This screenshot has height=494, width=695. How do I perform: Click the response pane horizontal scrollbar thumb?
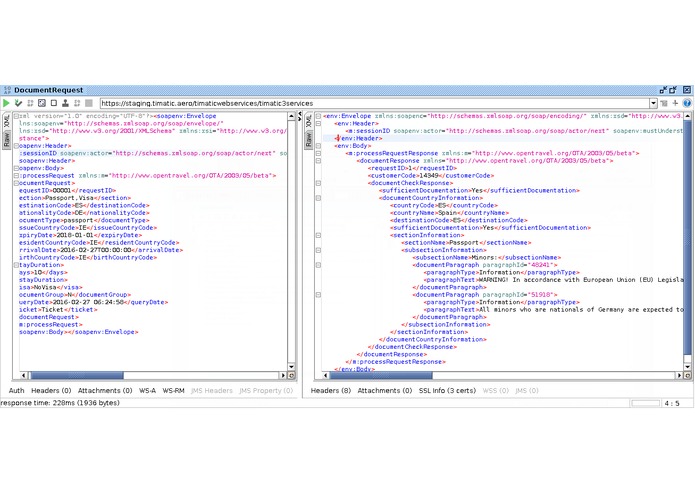[x=381, y=375]
